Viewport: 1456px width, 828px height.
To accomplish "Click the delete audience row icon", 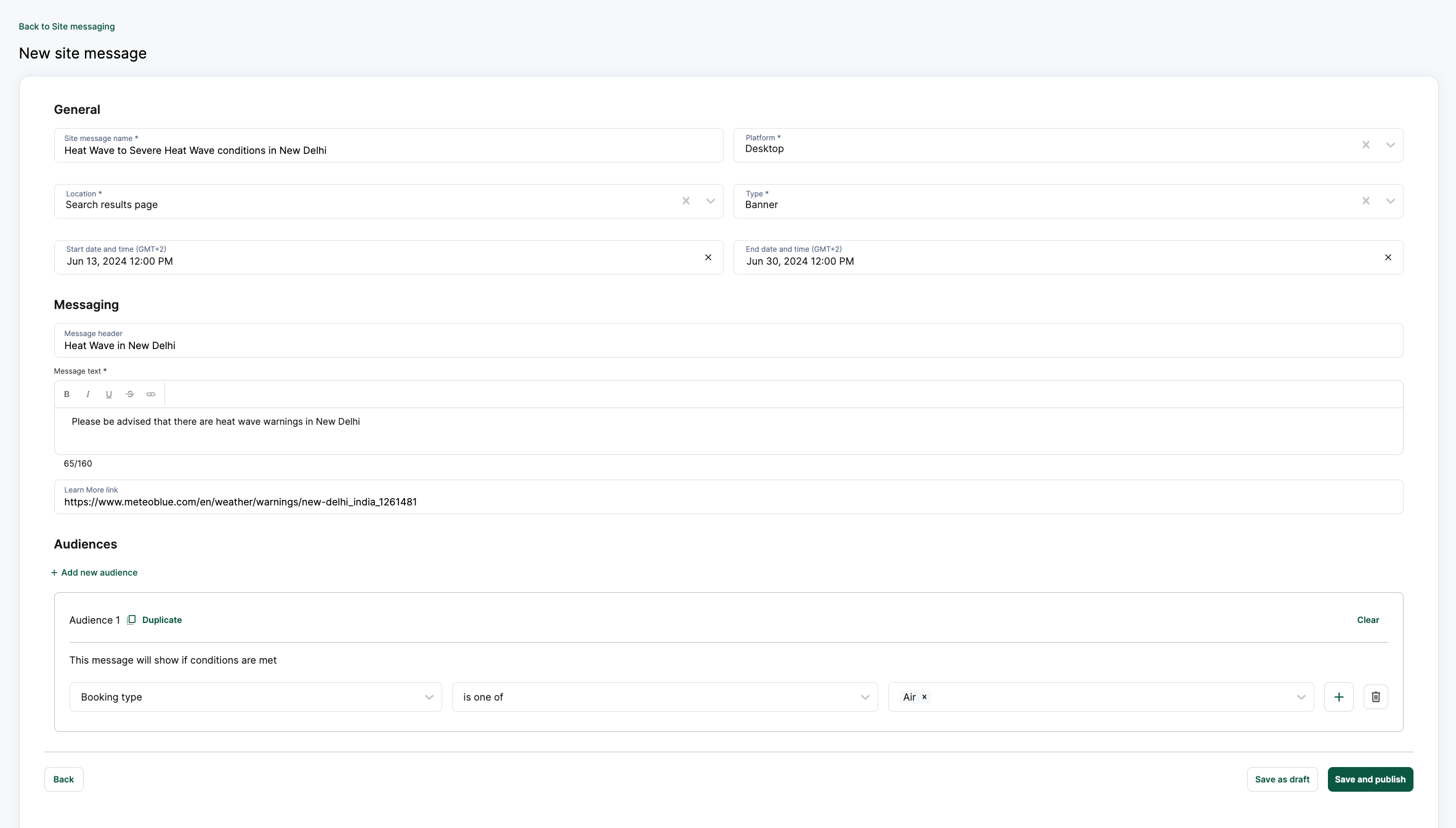I will tap(1376, 697).
